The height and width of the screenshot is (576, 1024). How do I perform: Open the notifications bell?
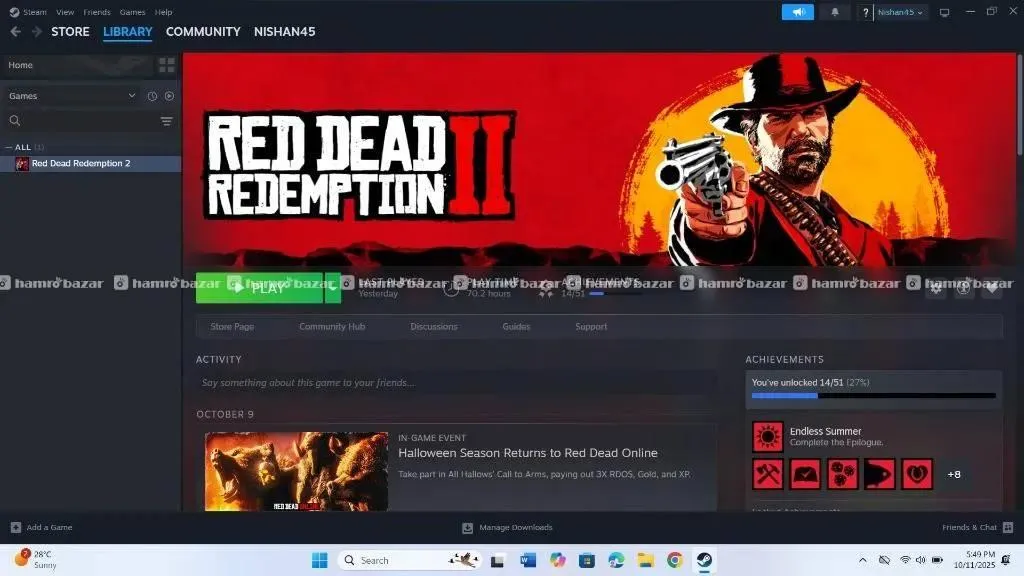coord(835,12)
